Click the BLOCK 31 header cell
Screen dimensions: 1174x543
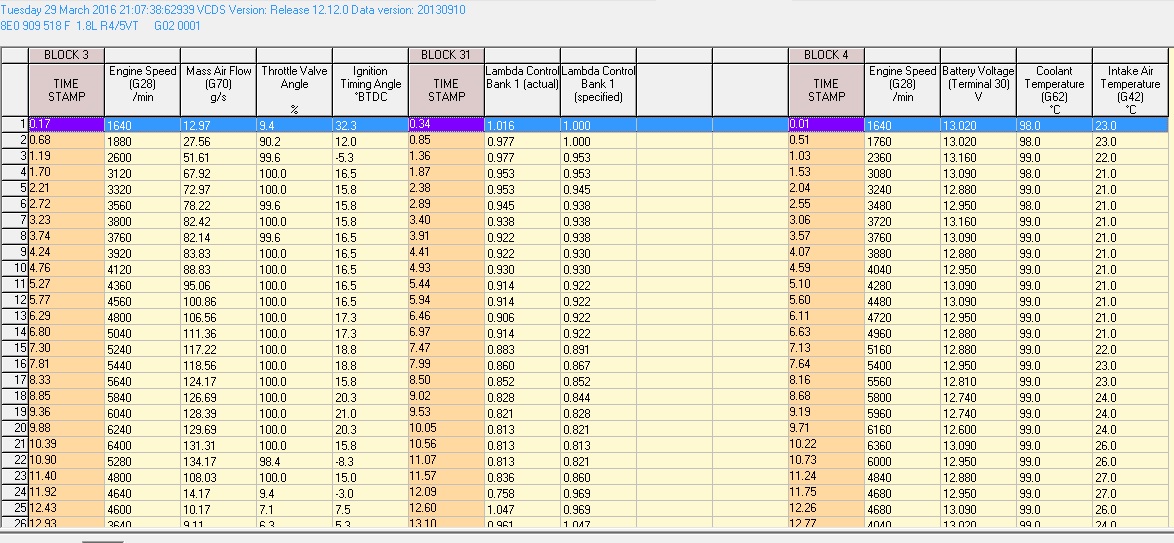coord(446,55)
